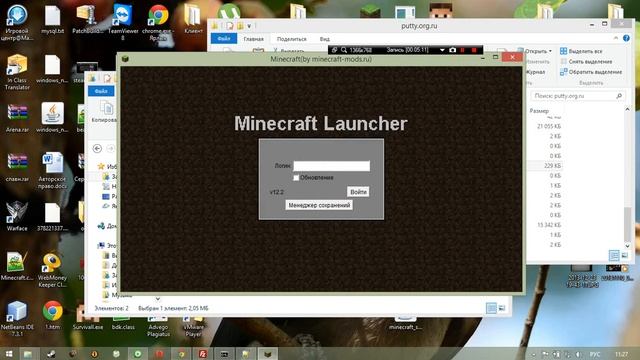This screenshot has width=640, height=360.
Task: Select the TeamViewer 8 desktop icon
Action: click(x=123, y=22)
